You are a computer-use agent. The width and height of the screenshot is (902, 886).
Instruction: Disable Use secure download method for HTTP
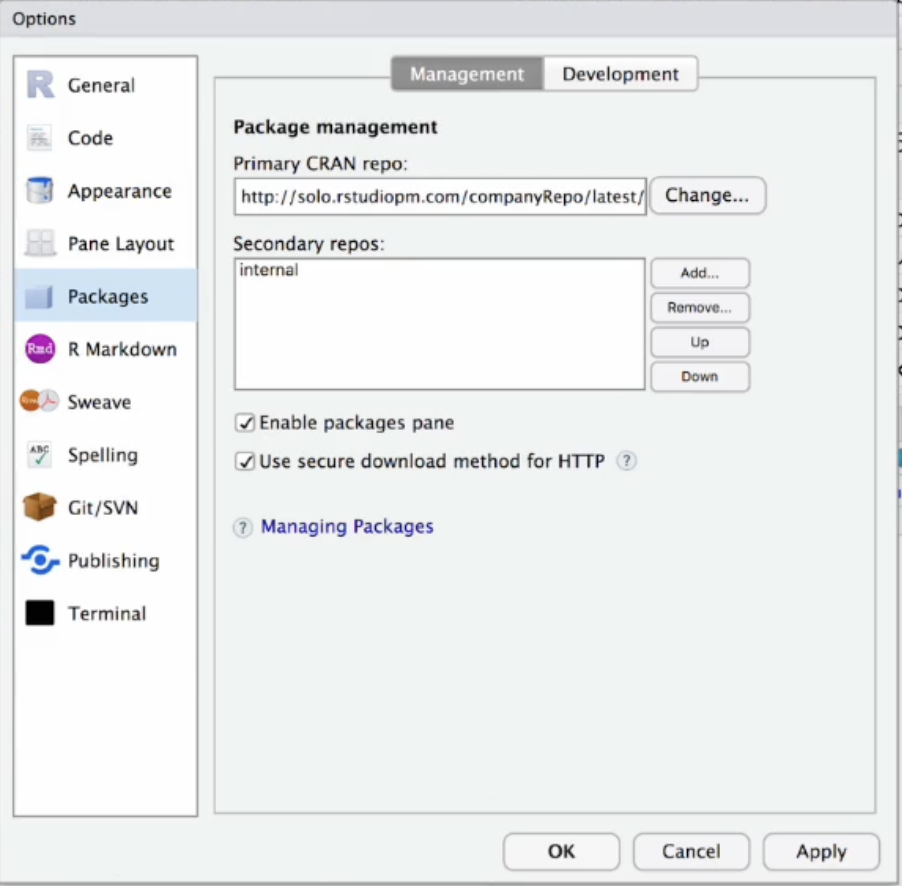(245, 462)
